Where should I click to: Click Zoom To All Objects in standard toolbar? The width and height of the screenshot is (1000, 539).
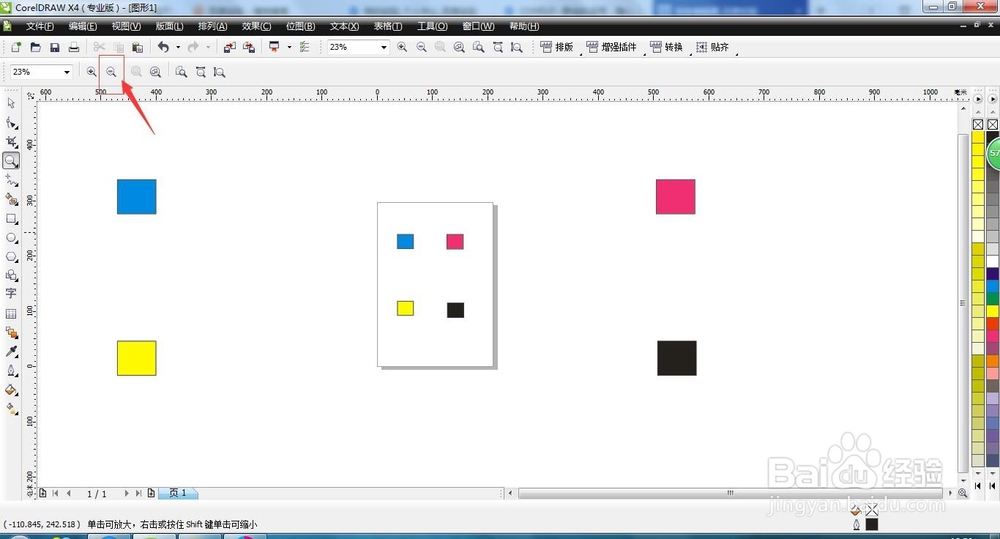click(459, 47)
